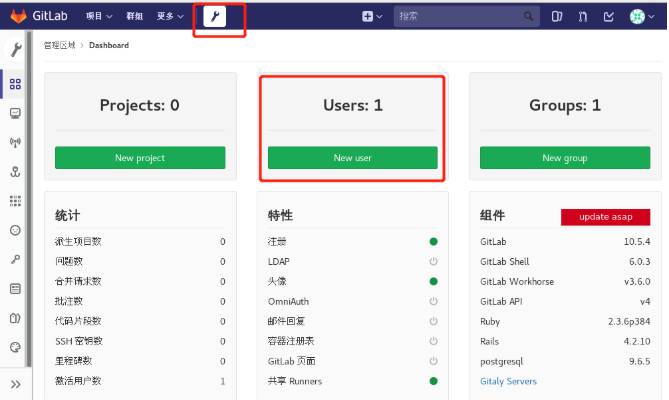
Task: Click the New group button
Action: (565, 158)
